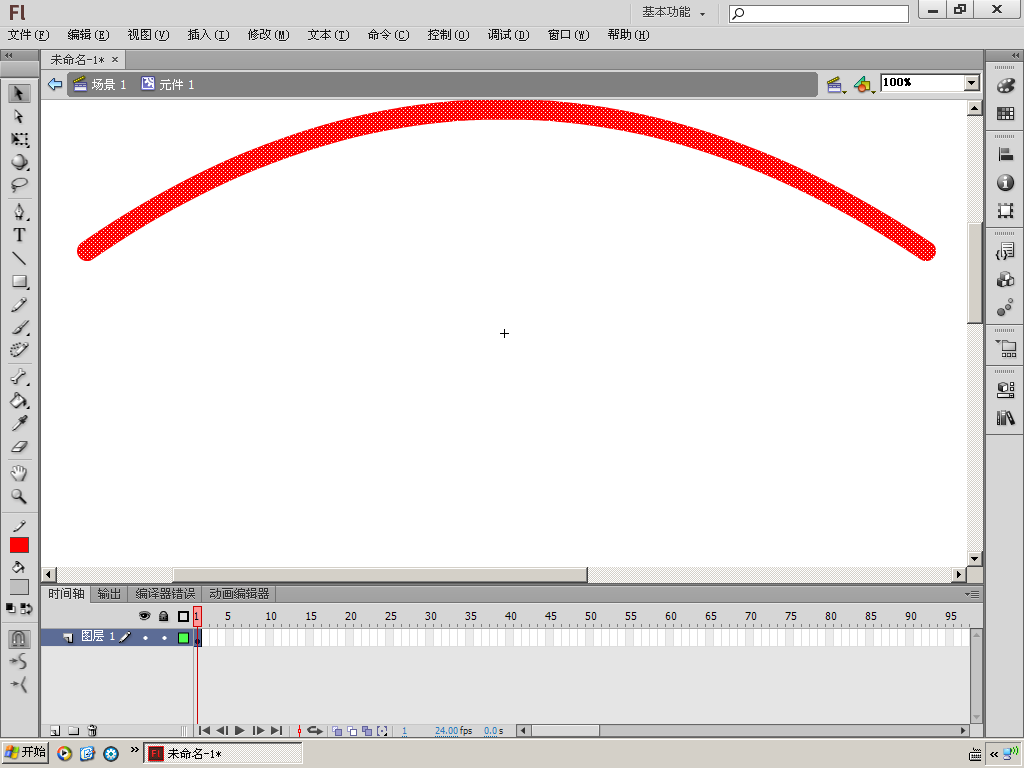Open the 100% zoom dropdown
Image resolution: width=1024 pixels, height=768 pixels.
[972, 82]
